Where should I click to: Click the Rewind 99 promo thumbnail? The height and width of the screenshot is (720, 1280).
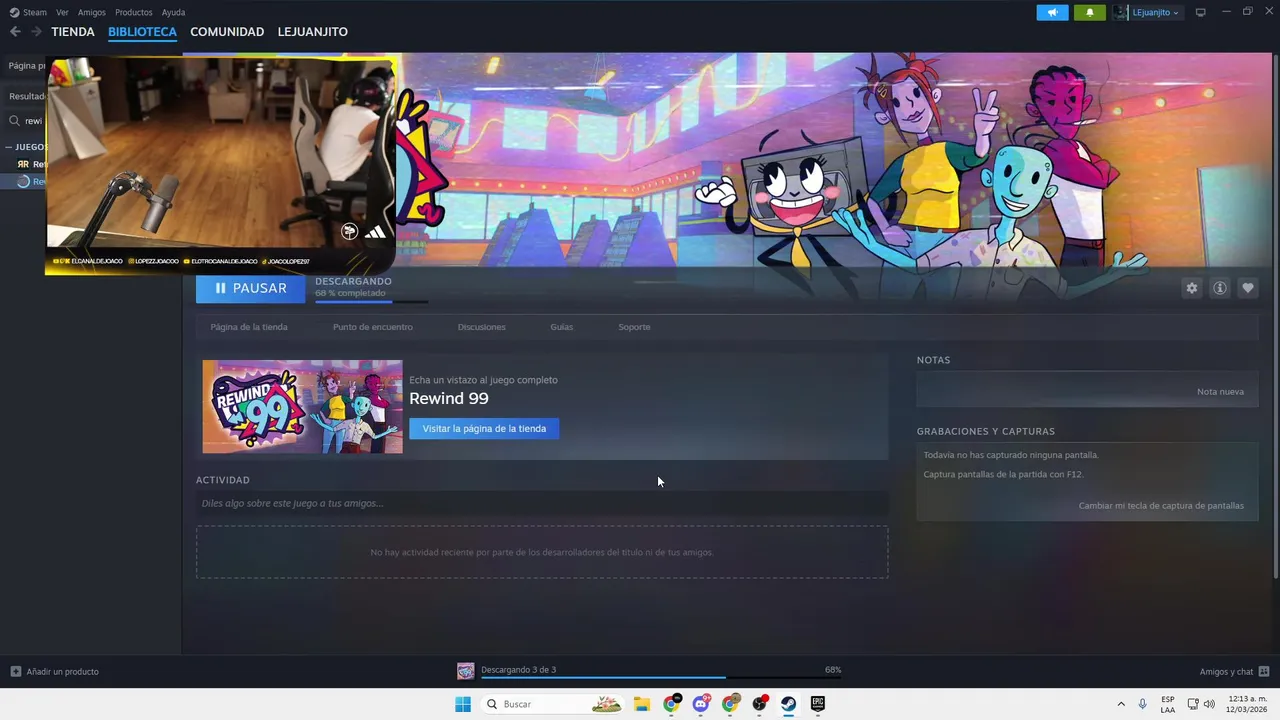(302, 407)
